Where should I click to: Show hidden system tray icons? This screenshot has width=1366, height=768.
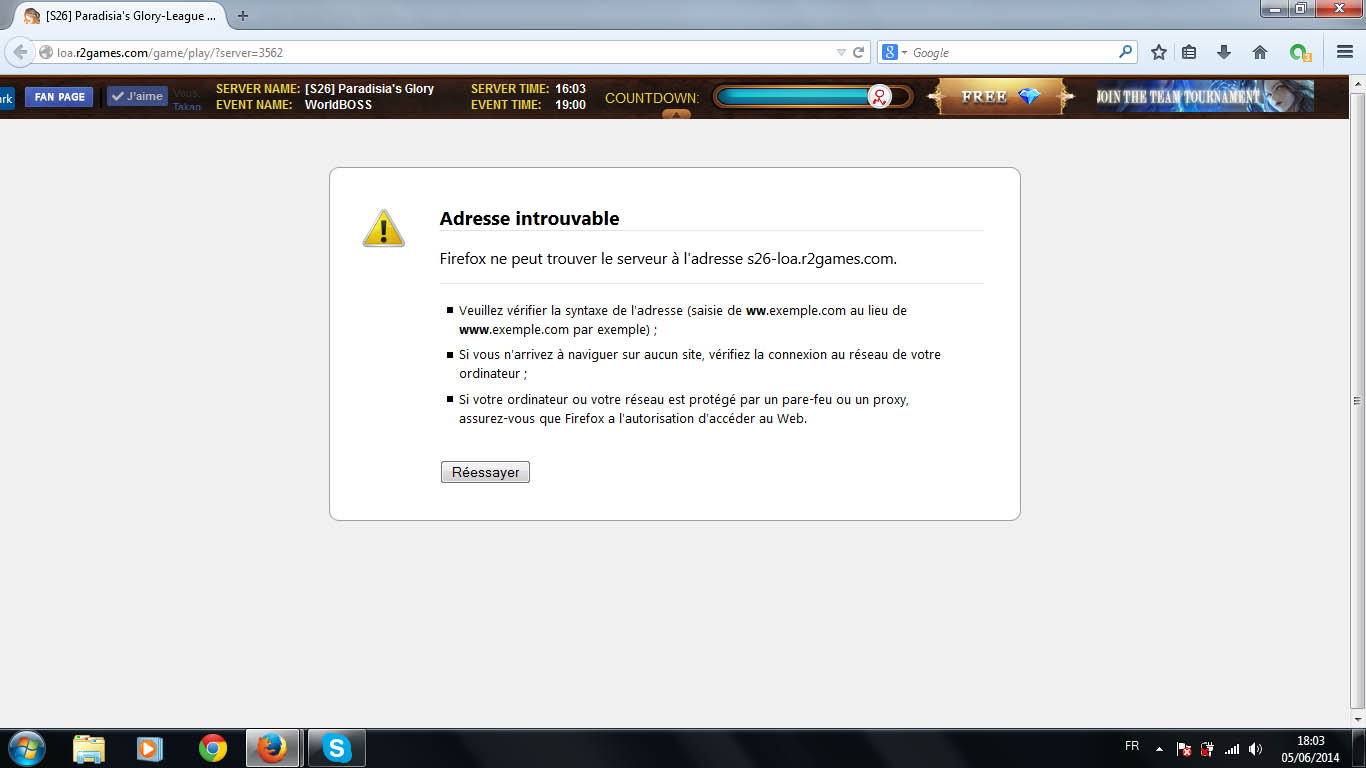[1159, 748]
